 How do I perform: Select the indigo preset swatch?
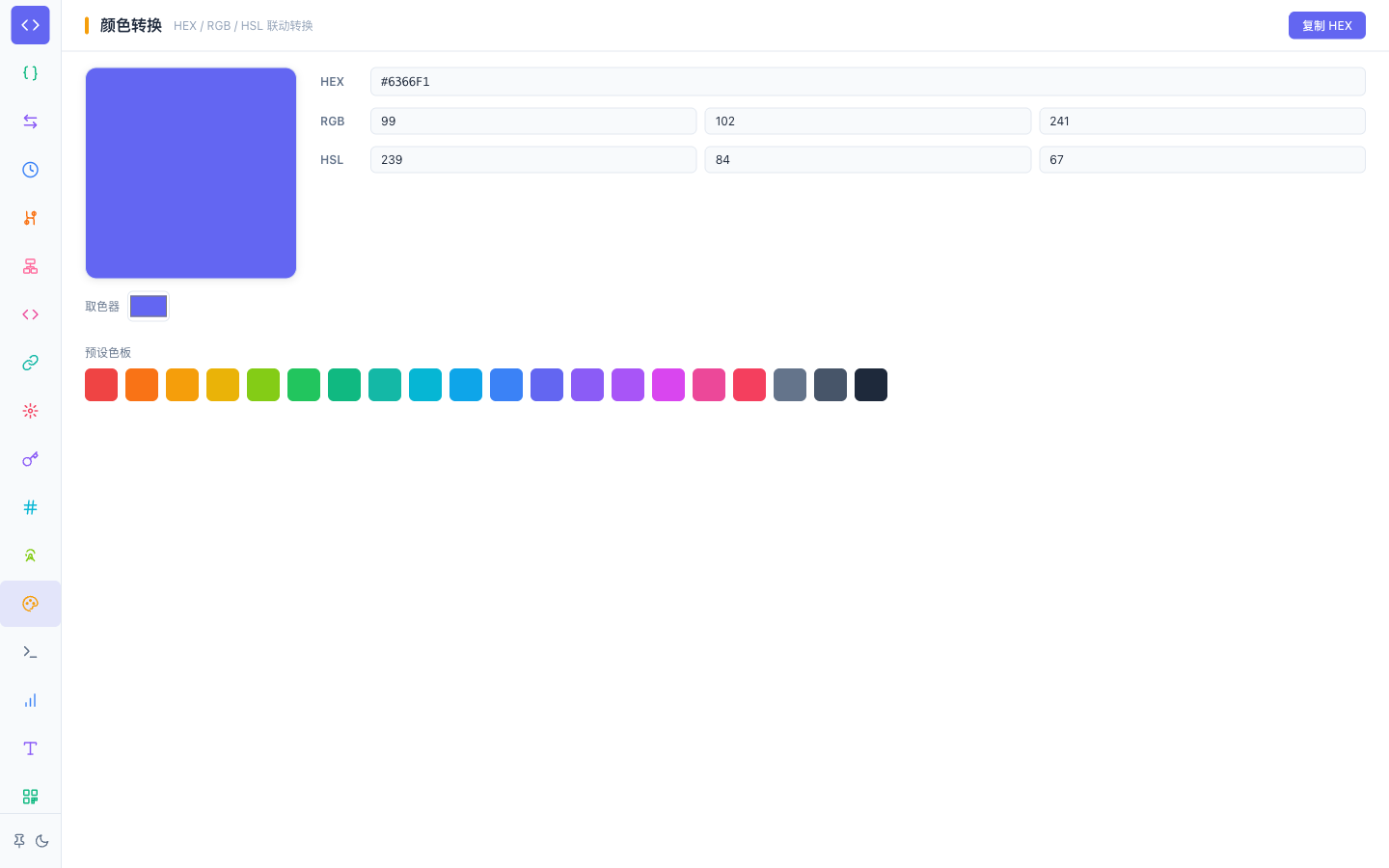(547, 385)
